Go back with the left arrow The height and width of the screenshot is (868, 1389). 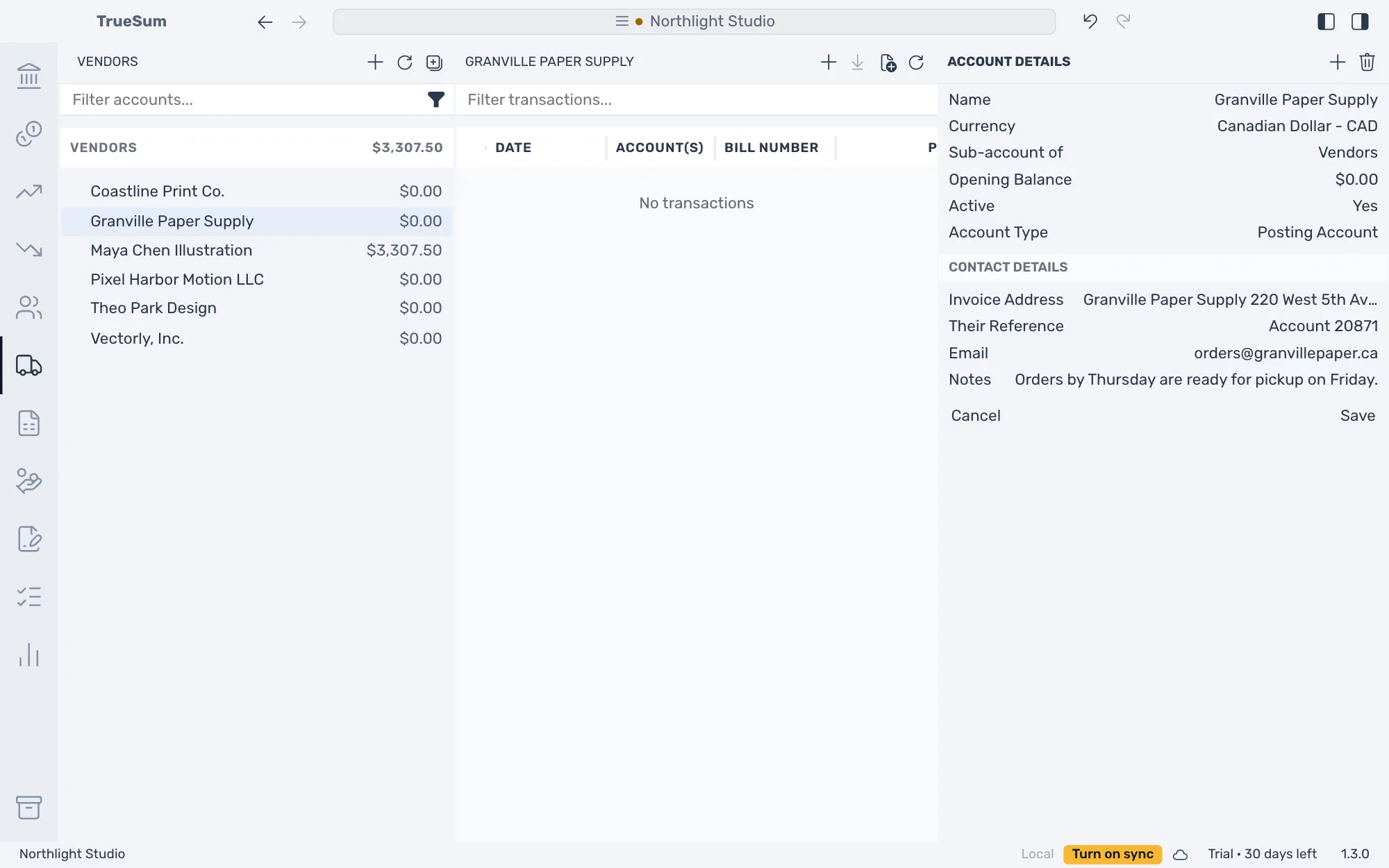click(265, 22)
